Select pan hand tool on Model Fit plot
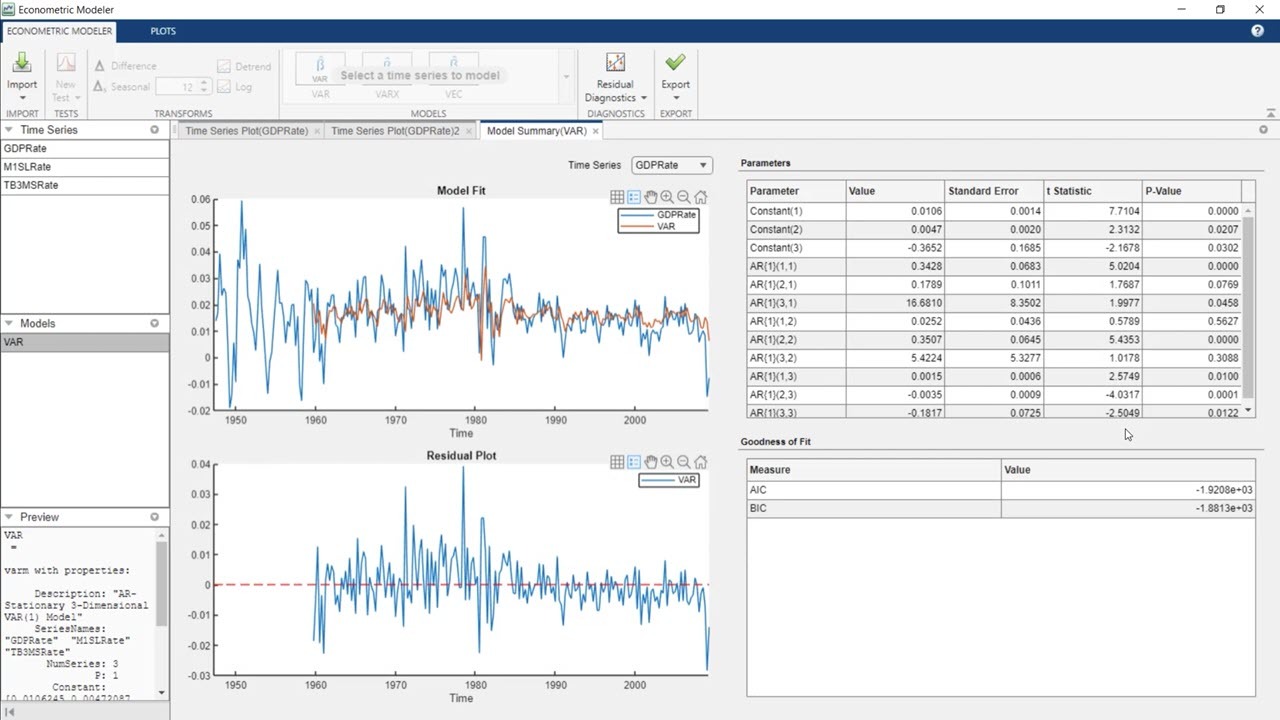 click(x=650, y=198)
